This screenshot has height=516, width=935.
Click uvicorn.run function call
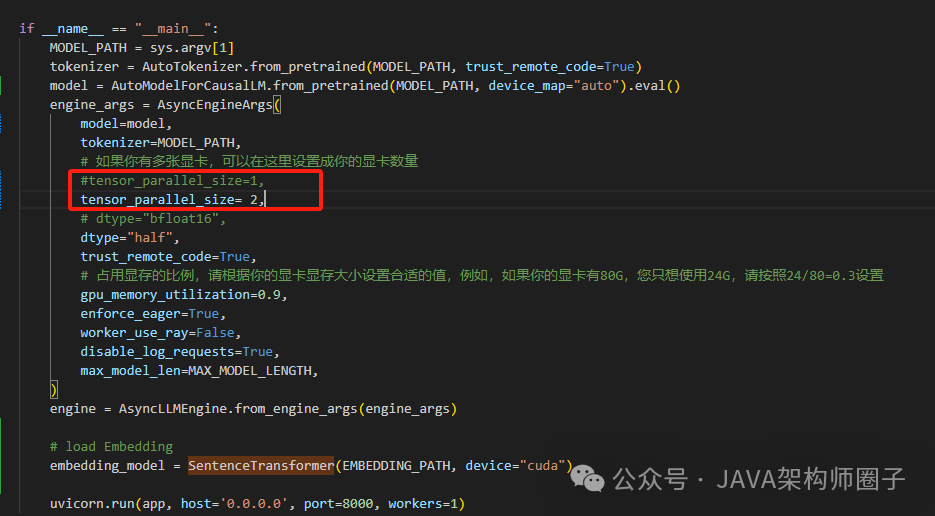click(x=92, y=504)
